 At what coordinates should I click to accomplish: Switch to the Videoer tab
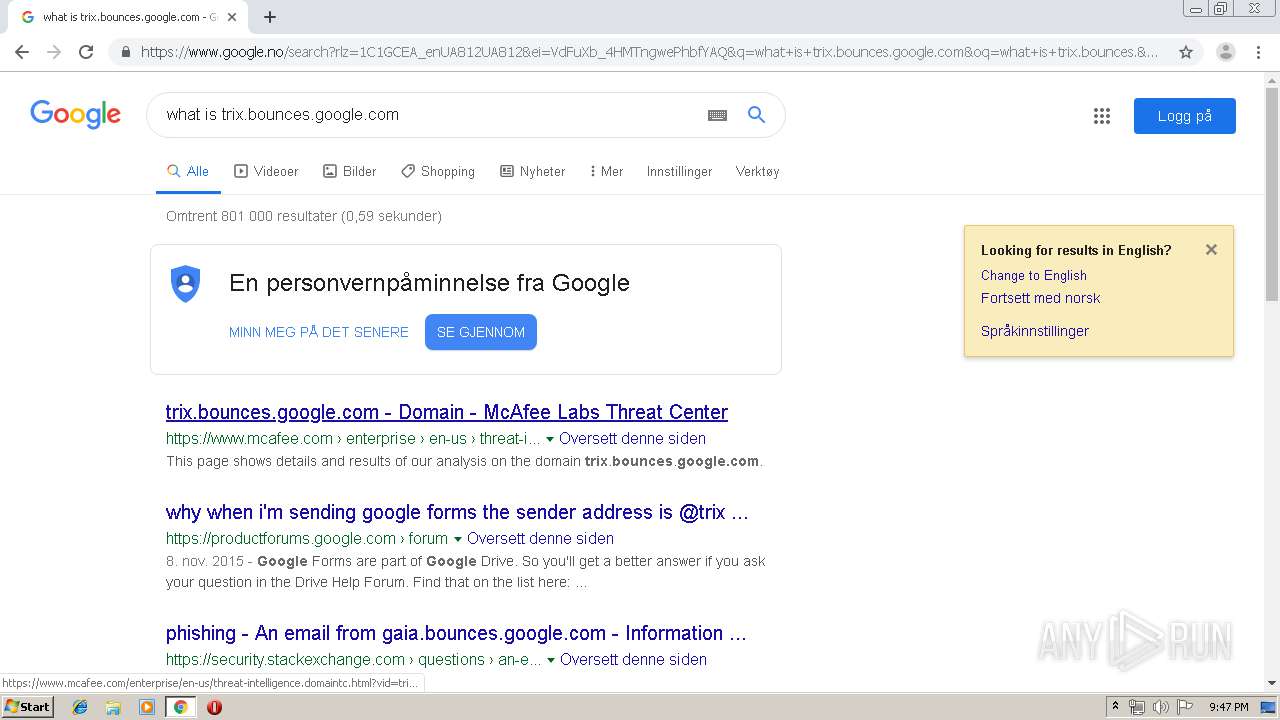[266, 171]
